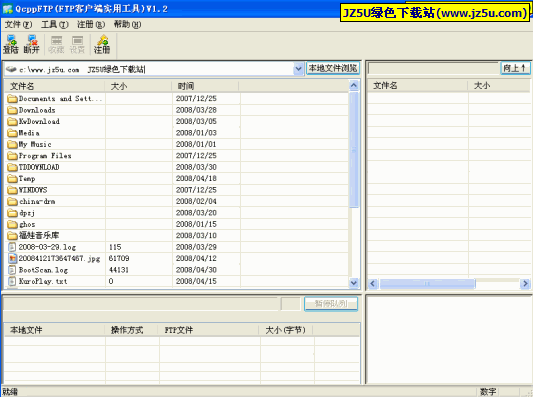
Task: Select the My Music folder
Action: click(30, 144)
